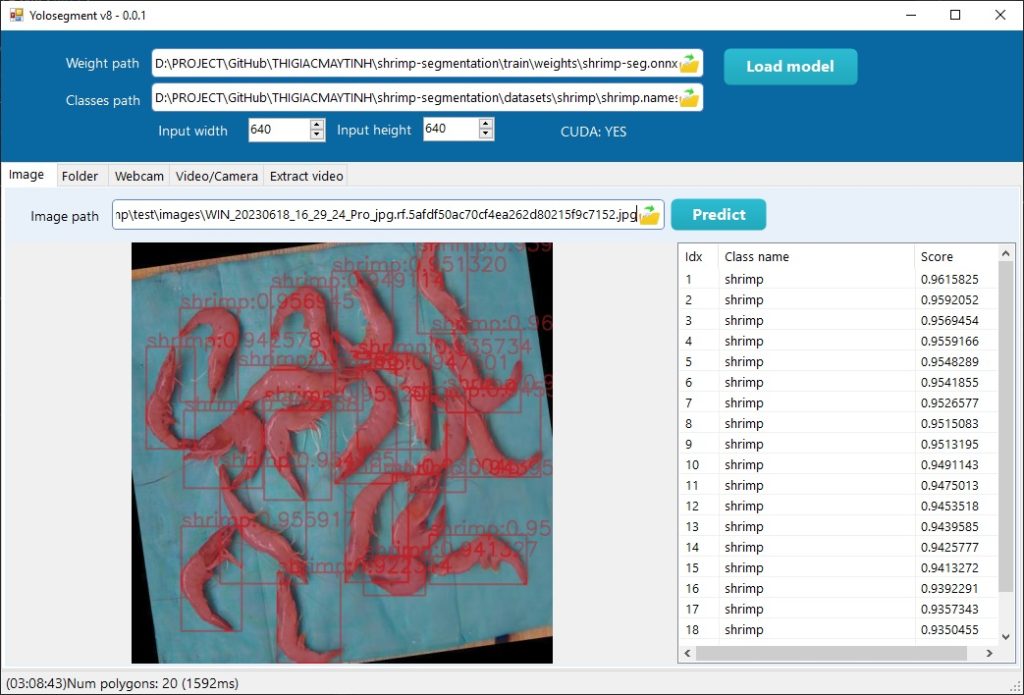Viewport: 1024px width, 695px height.
Task: Select the Classes path text field
Action: [x=400, y=97]
